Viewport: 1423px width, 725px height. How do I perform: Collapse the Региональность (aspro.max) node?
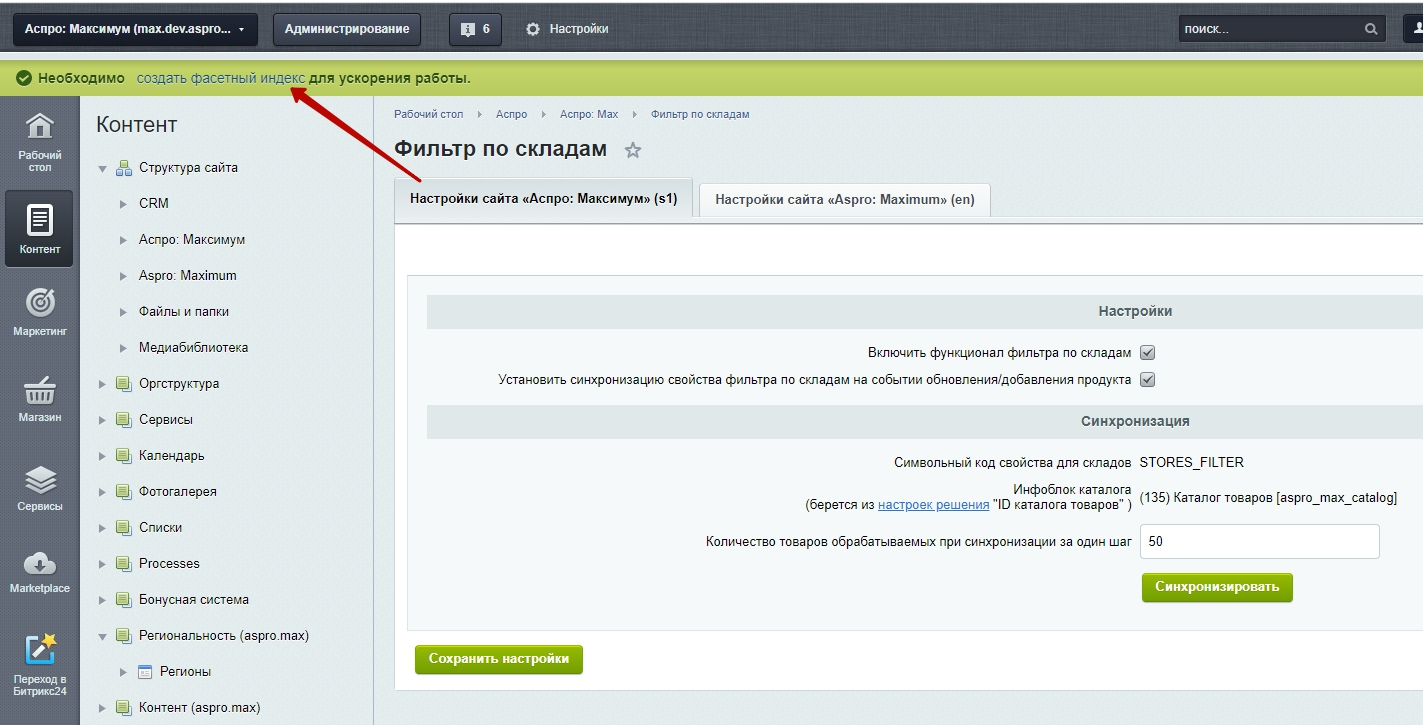pos(102,636)
